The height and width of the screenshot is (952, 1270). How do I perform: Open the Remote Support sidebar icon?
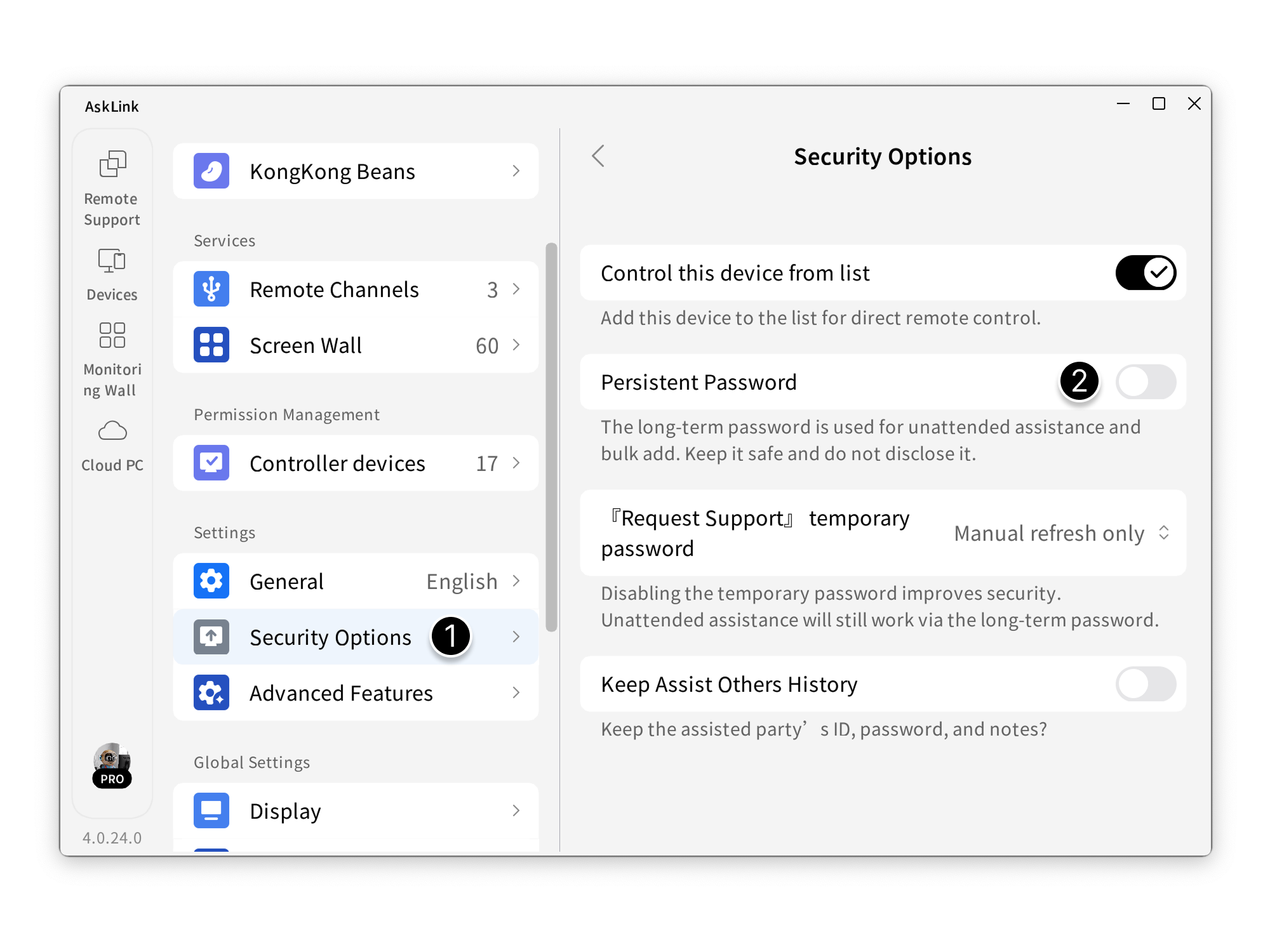(112, 164)
